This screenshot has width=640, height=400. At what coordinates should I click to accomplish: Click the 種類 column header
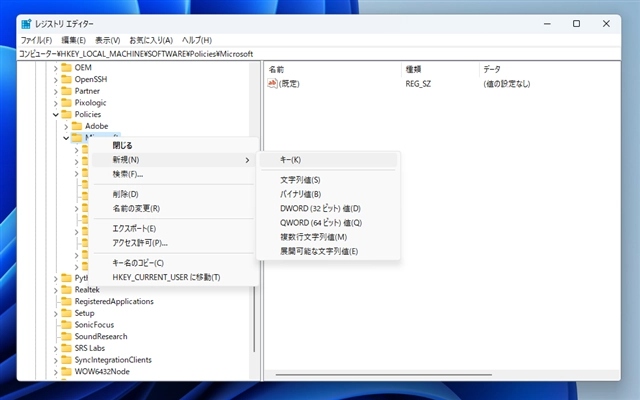point(440,70)
